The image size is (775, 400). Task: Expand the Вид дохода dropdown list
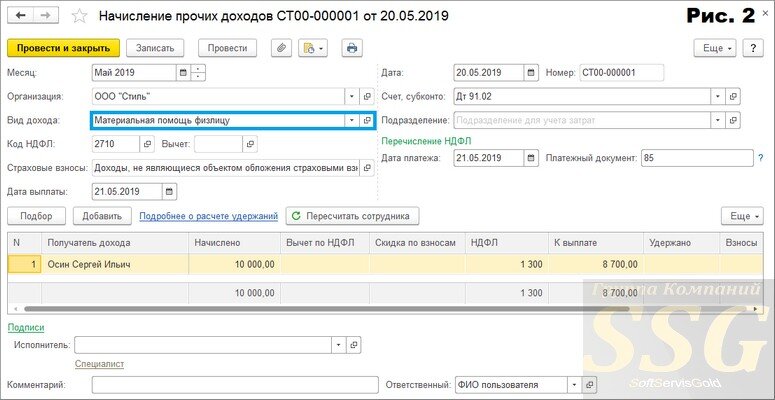pos(352,120)
